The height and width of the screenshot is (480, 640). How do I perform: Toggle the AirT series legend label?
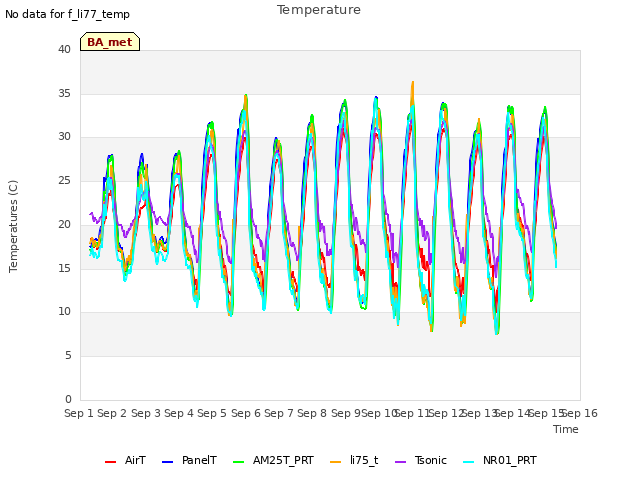tap(135, 460)
